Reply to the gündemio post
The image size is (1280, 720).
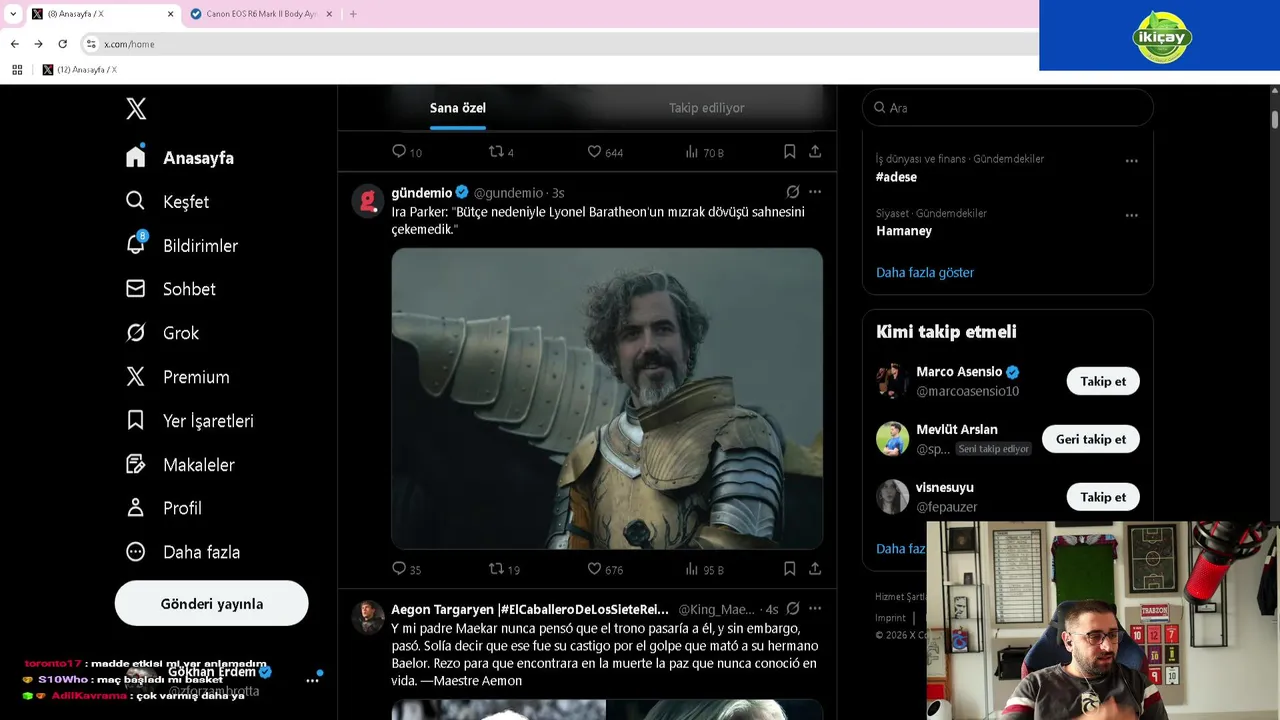(x=399, y=569)
